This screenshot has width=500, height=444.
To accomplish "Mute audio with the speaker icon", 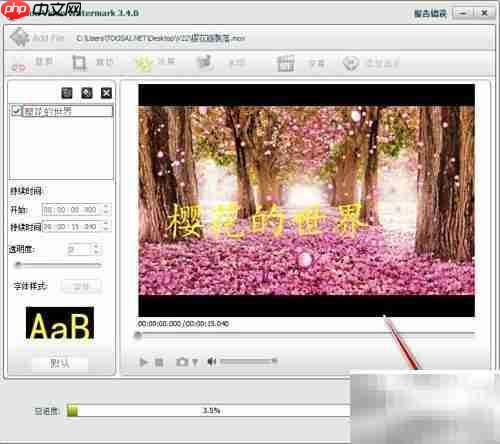I will coord(212,361).
